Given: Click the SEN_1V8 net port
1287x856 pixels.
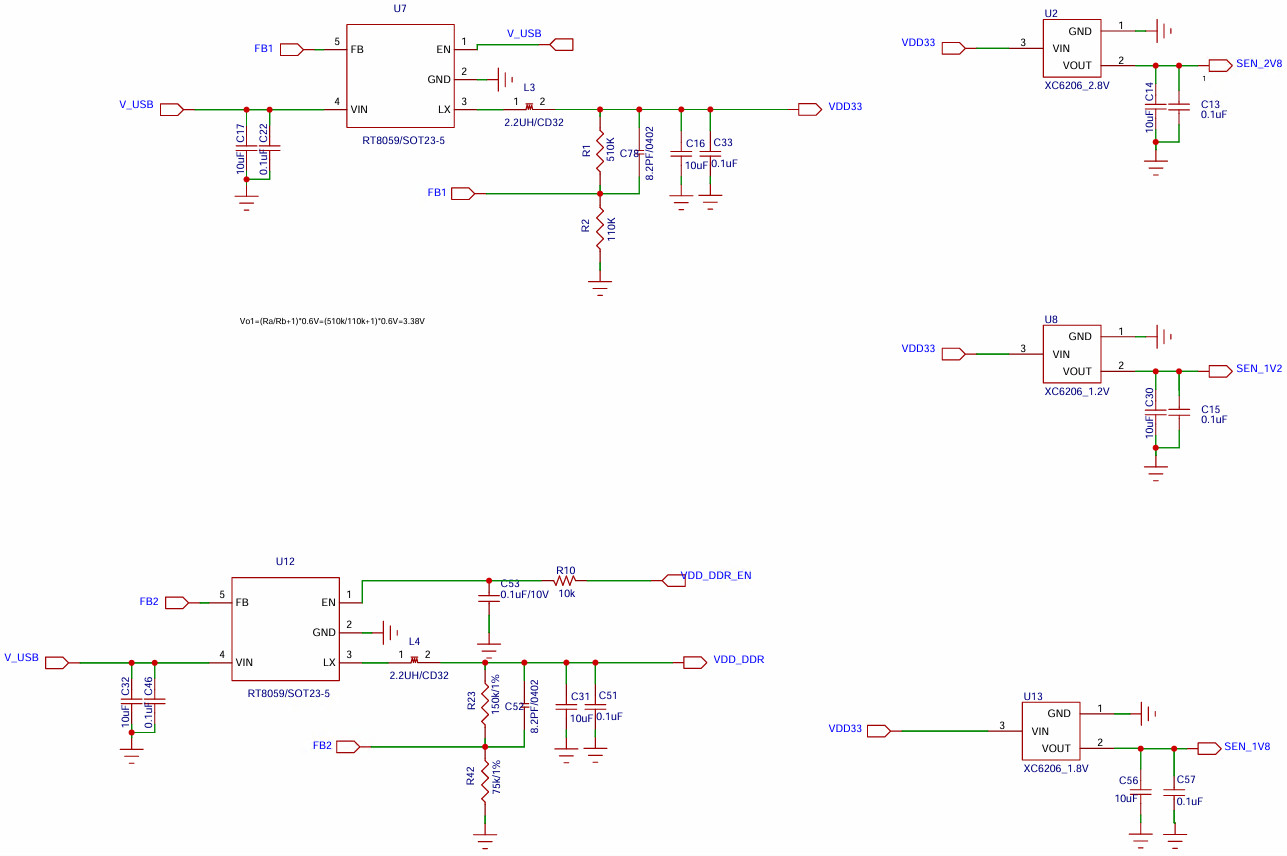Looking at the screenshot, I should pyautogui.click(x=1209, y=747).
